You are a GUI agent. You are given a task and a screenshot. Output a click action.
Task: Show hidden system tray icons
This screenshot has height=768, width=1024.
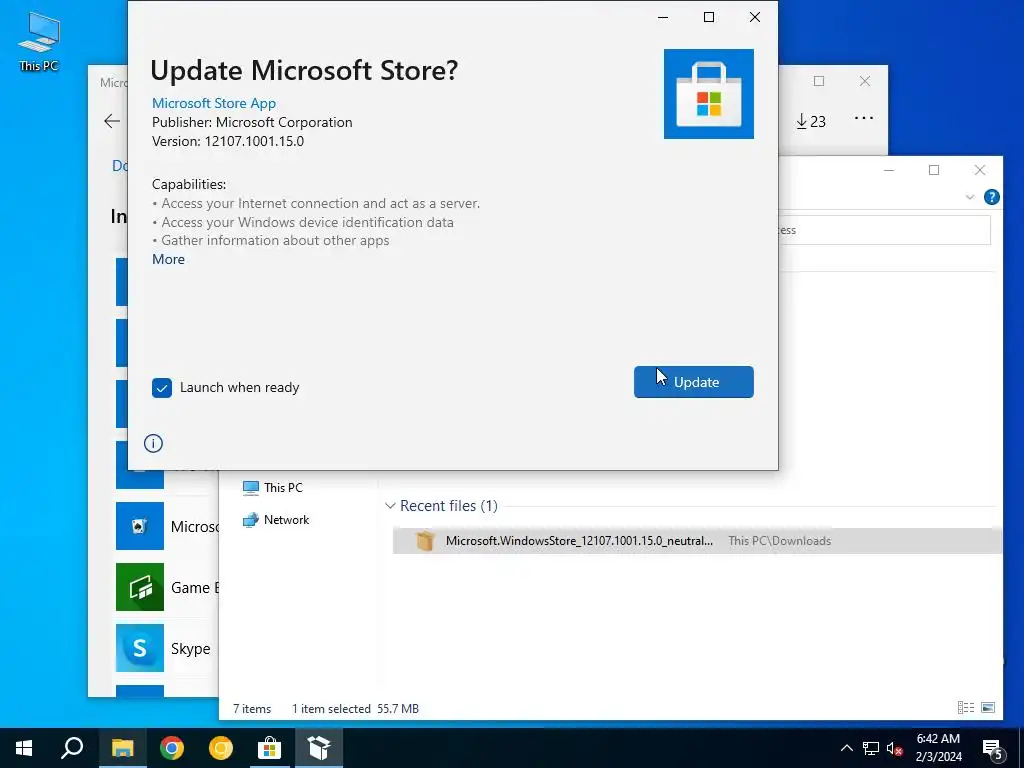(846, 748)
